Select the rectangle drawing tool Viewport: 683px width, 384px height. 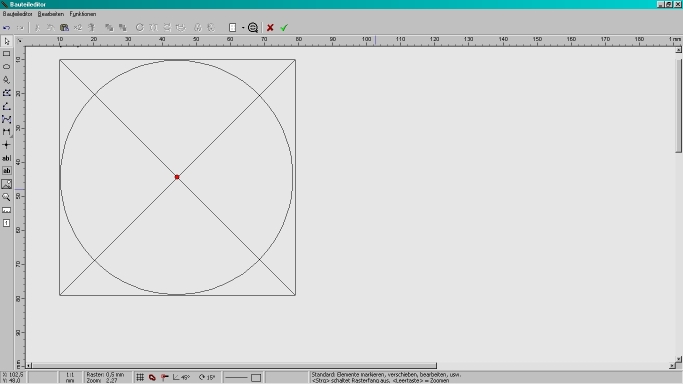tap(7, 54)
